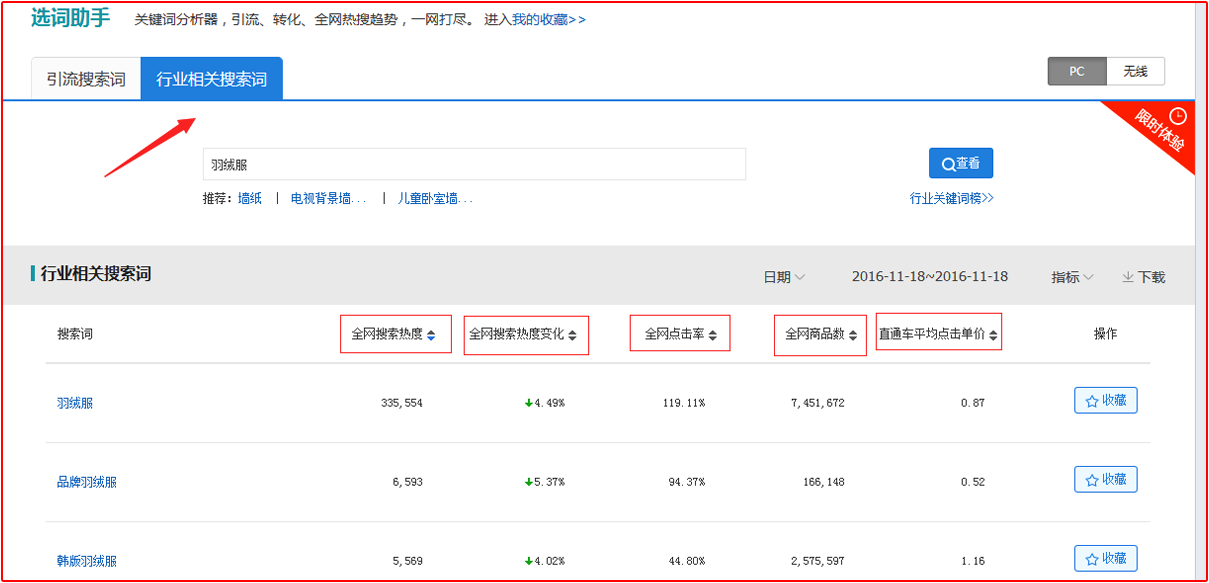Sort by 全网点击率 column arrows
Image resolution: width=1209 pixels, height=583 pixels.
pos(713,335)
